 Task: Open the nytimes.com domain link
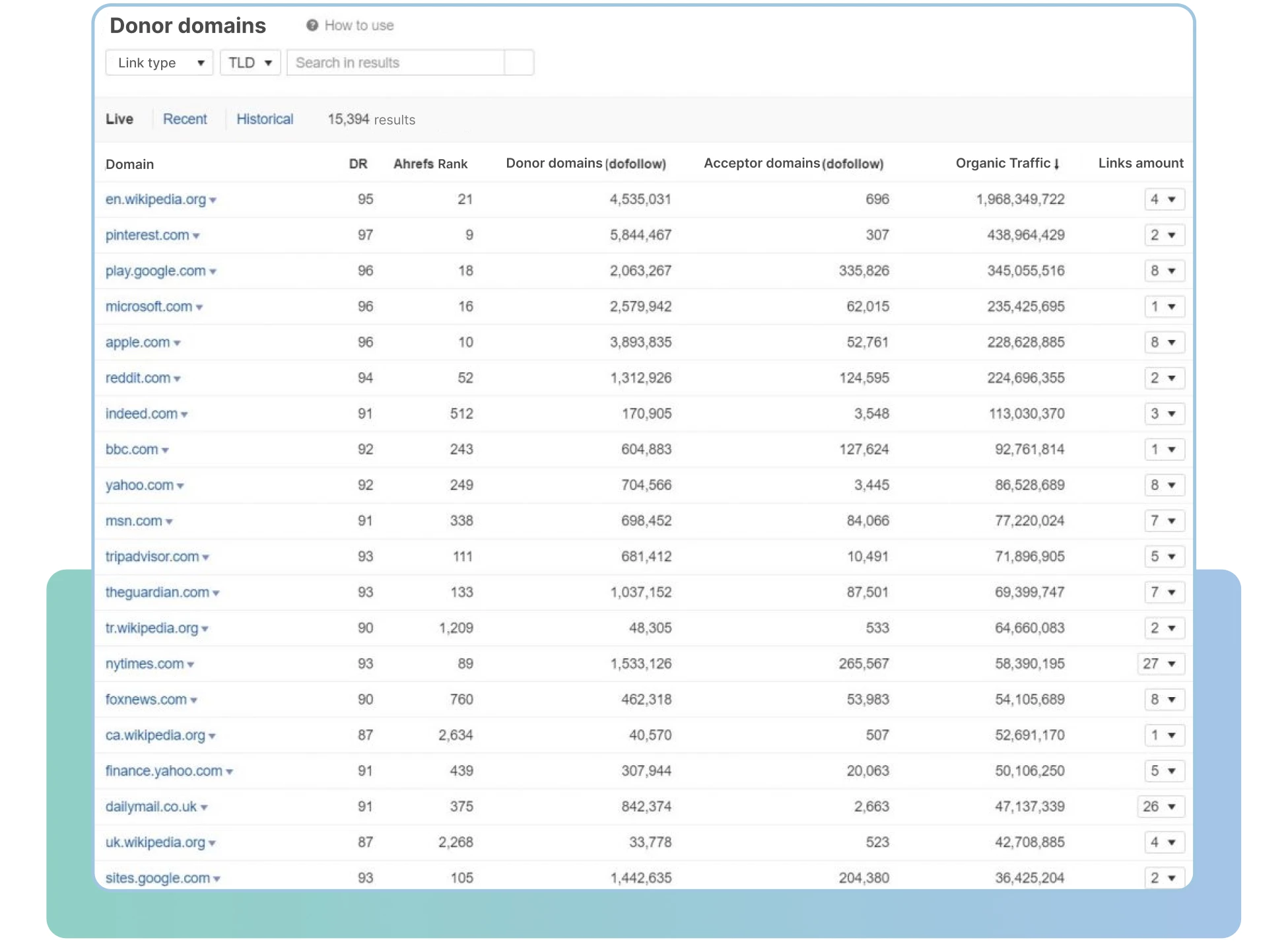(145, 663)
